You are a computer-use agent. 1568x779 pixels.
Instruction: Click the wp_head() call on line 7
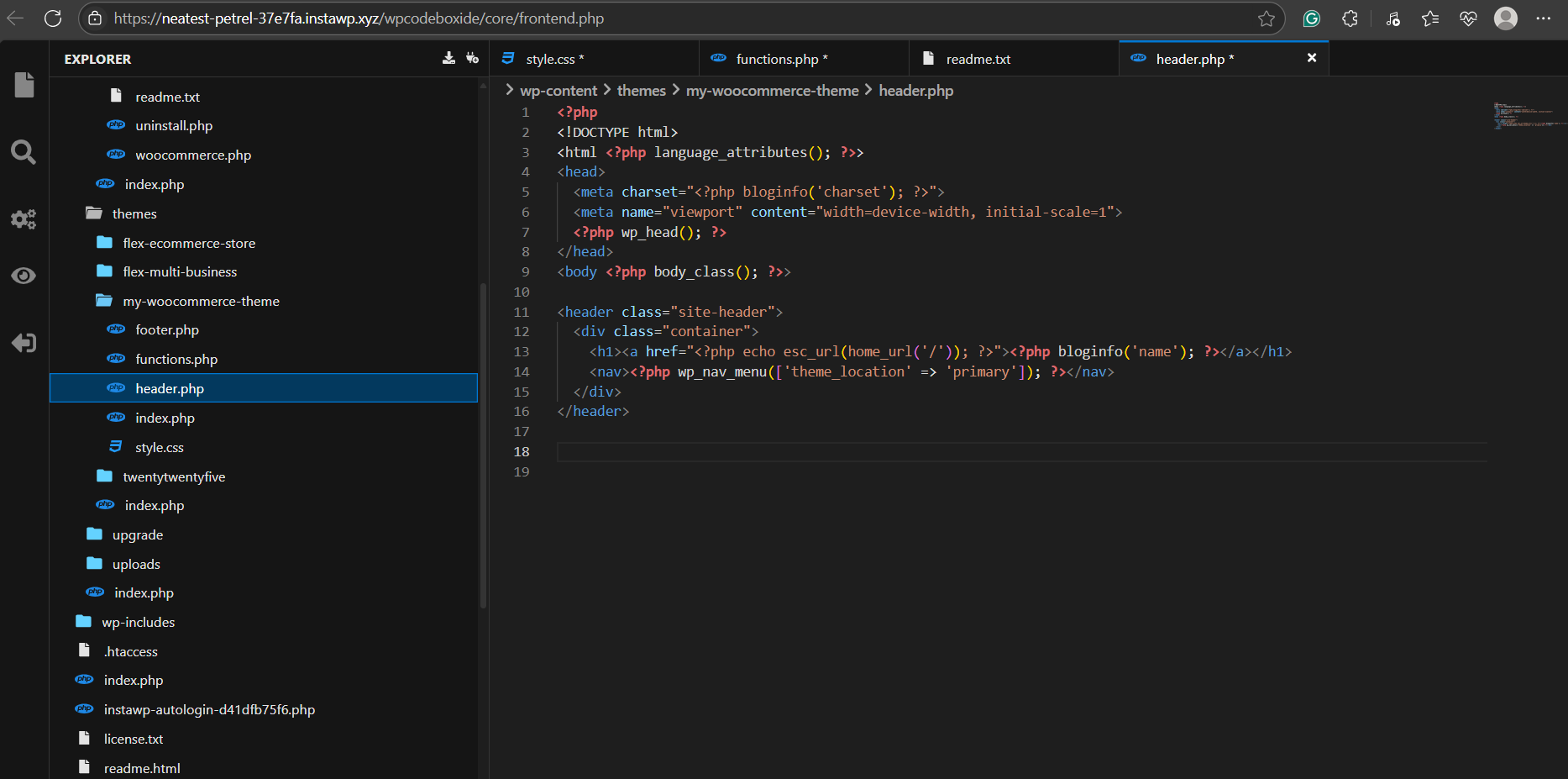pyautogui.click(x=661, y=232)
